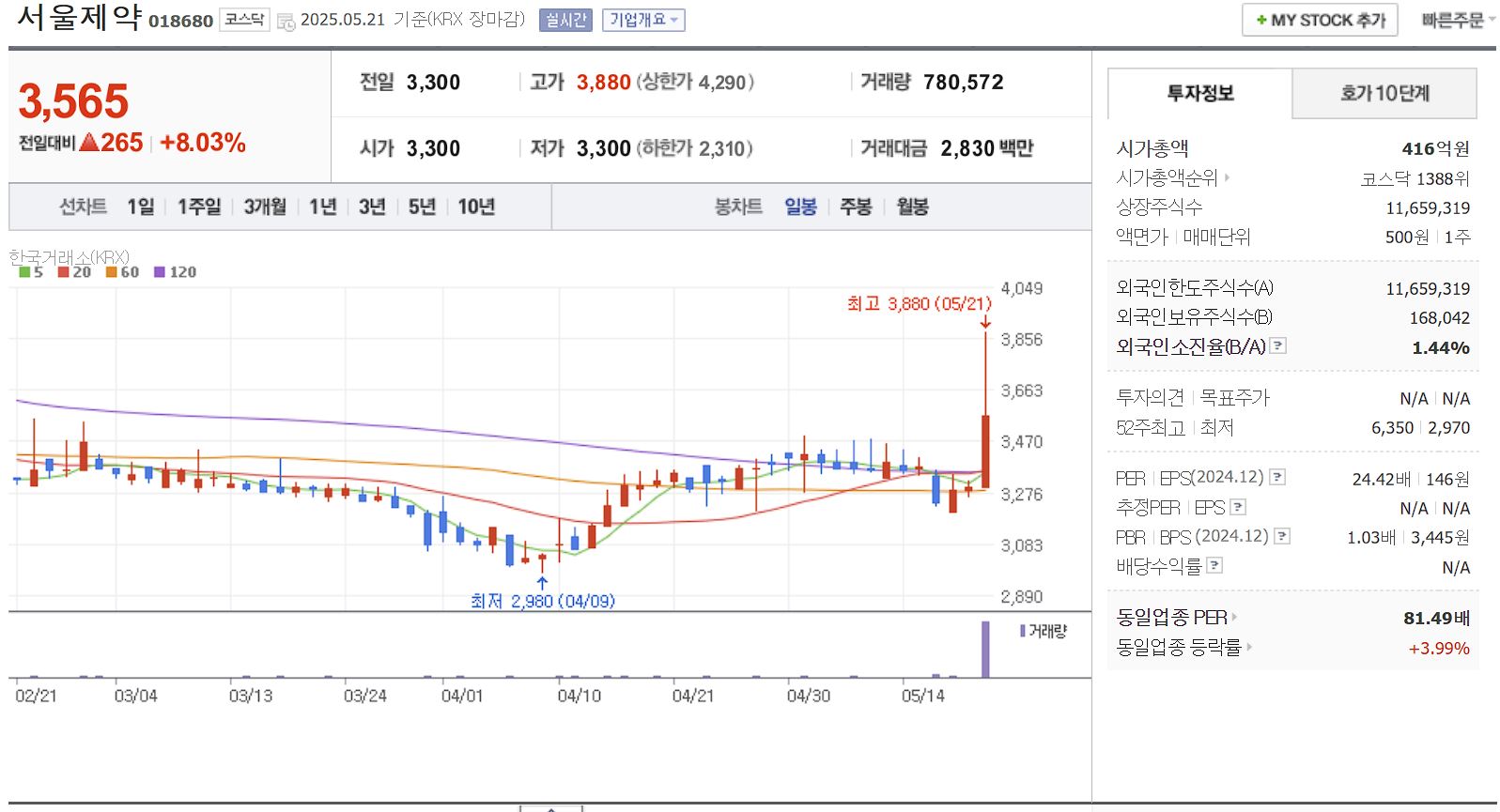Select the 5년 line chart period

[422, 207]
